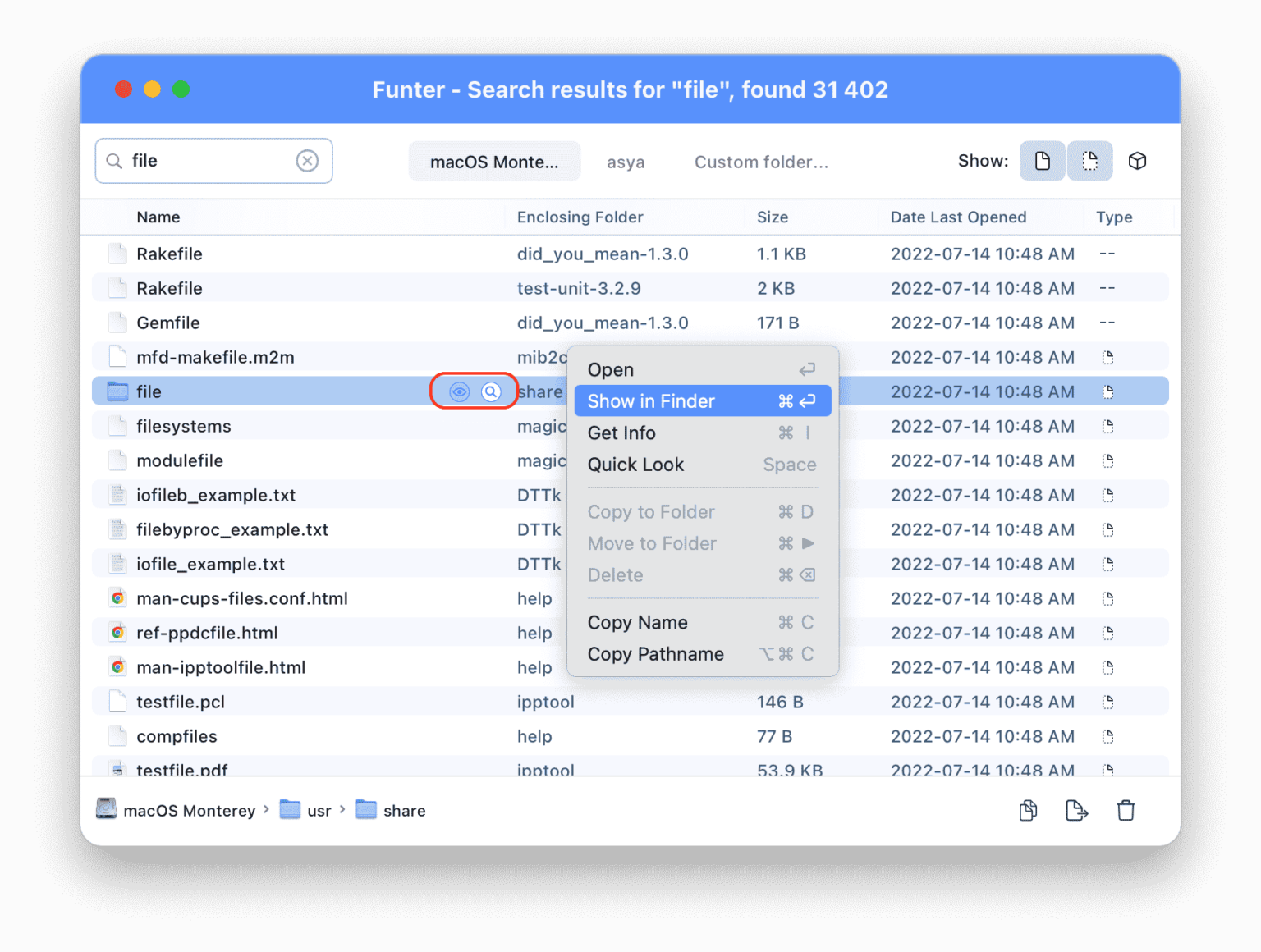The image size is (1261, 952).
Task: Click the show packages cube icon
Action: (1138, 161)
